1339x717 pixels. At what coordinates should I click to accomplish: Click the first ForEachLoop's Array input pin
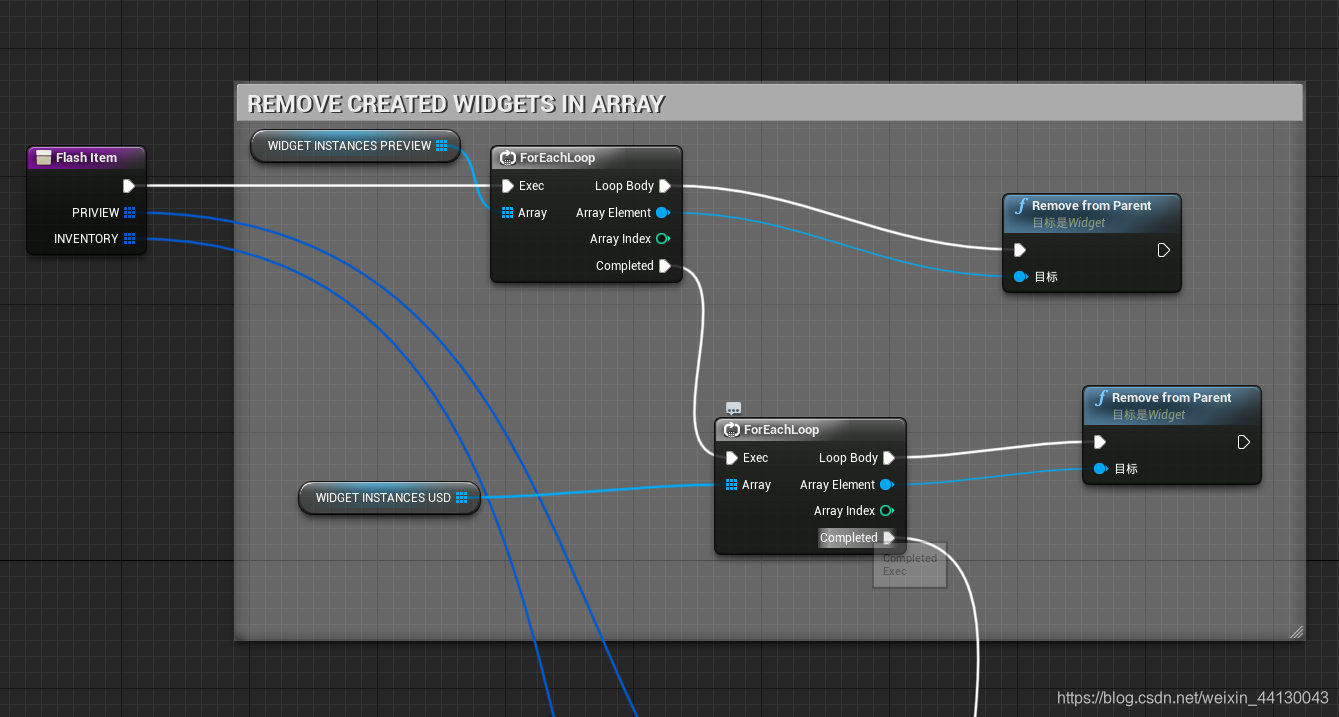pyautogui.click(x=508, y=212)
